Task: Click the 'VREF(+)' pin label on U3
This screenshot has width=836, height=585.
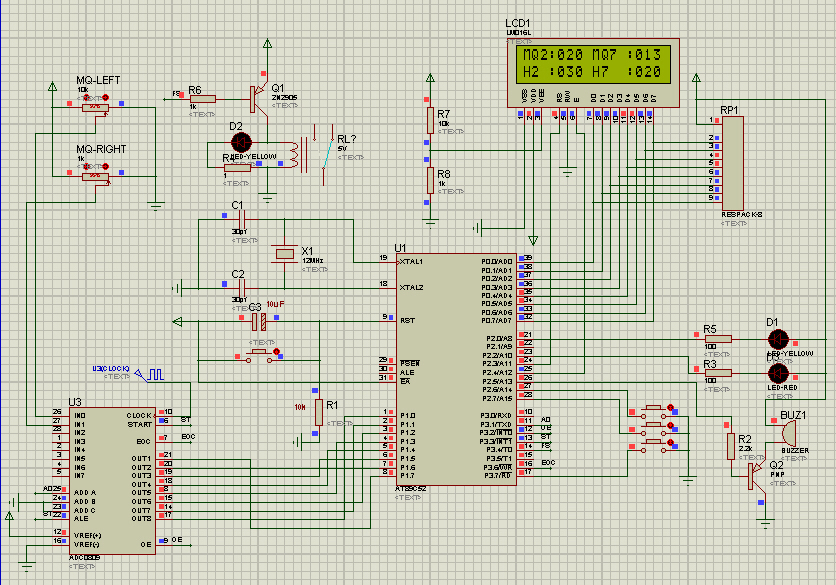Action: [x=87, y=535]
